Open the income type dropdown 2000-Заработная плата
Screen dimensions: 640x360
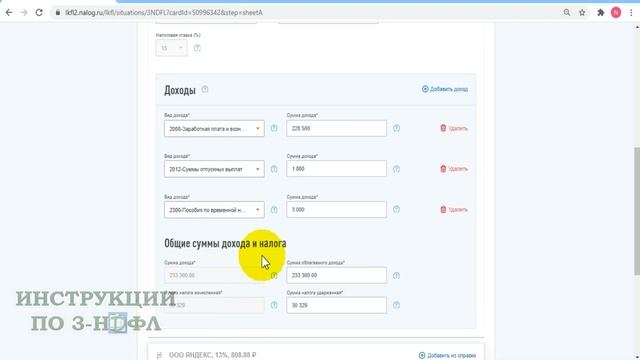(214, 129)
